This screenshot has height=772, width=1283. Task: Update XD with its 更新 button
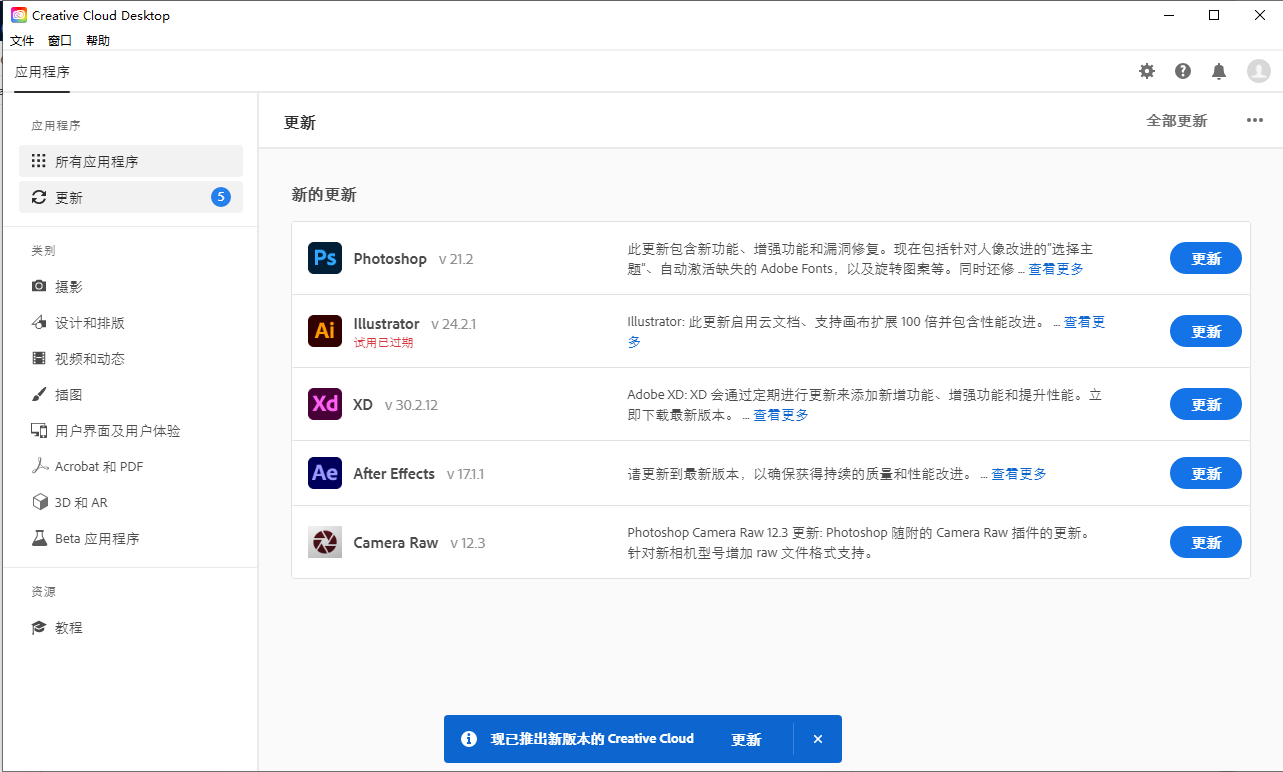point(1206,404)
